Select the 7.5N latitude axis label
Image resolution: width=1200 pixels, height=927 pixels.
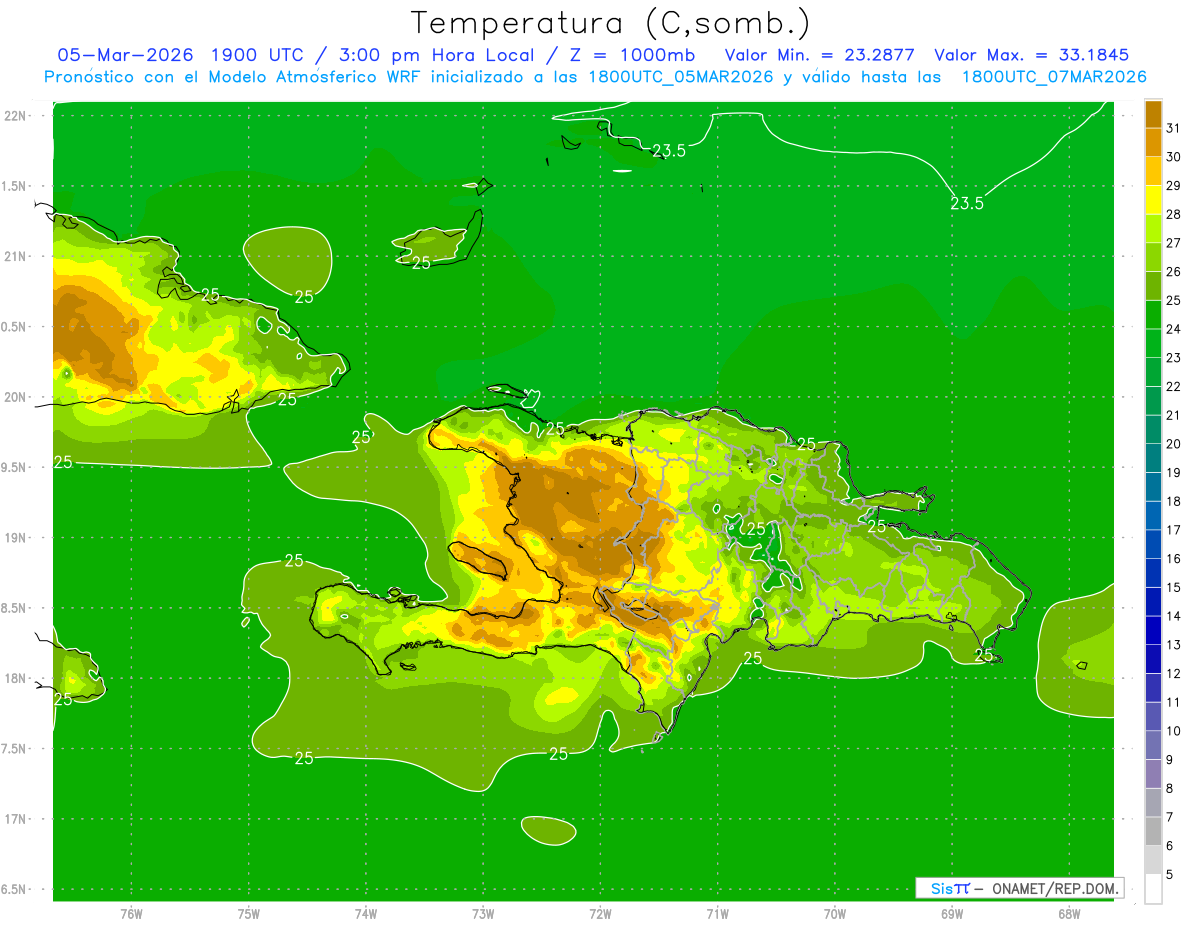[14, 748]
